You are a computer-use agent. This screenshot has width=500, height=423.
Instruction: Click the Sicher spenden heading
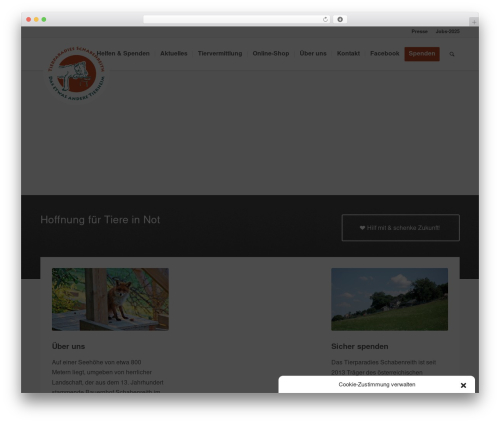[x=360, y=346]
